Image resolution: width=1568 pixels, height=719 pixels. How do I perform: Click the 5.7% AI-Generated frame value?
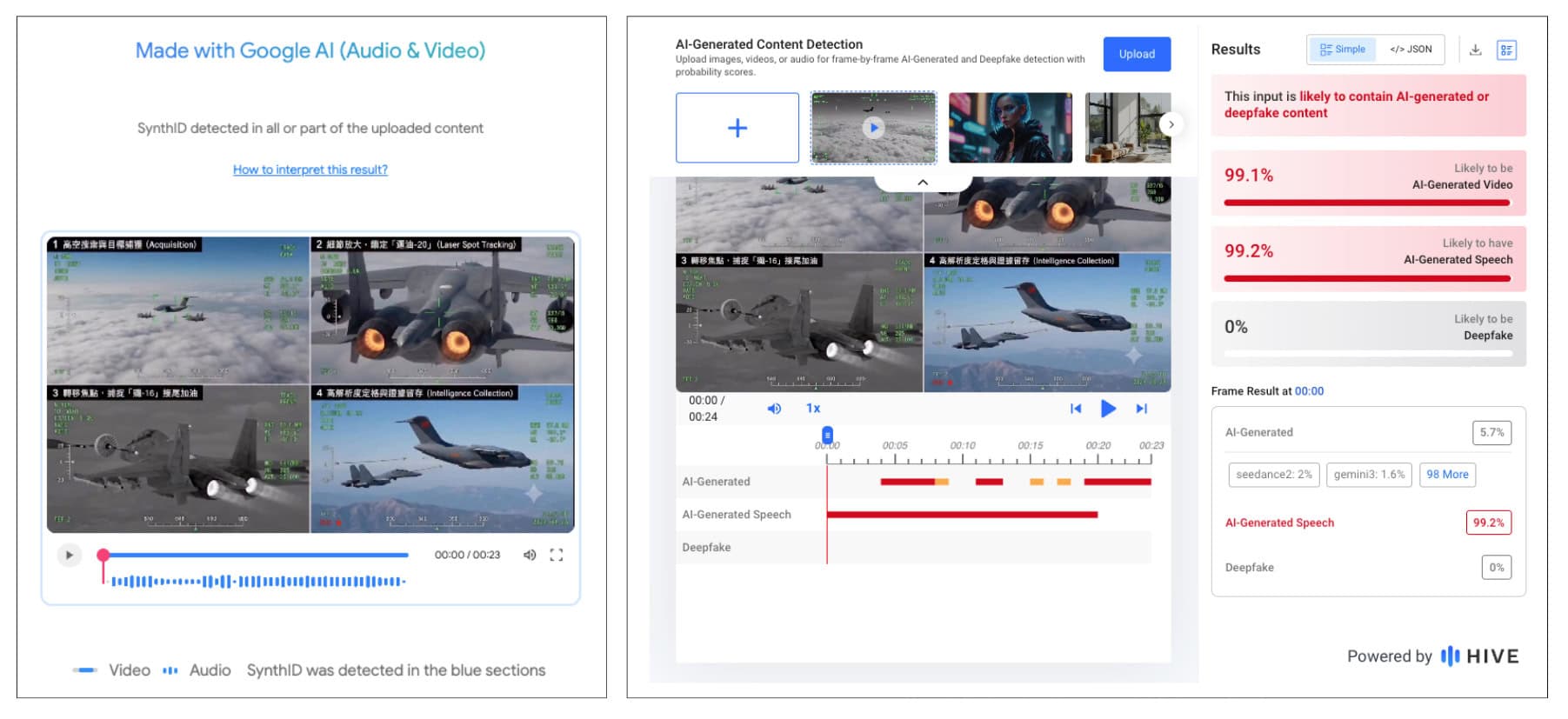point(1491,433)
